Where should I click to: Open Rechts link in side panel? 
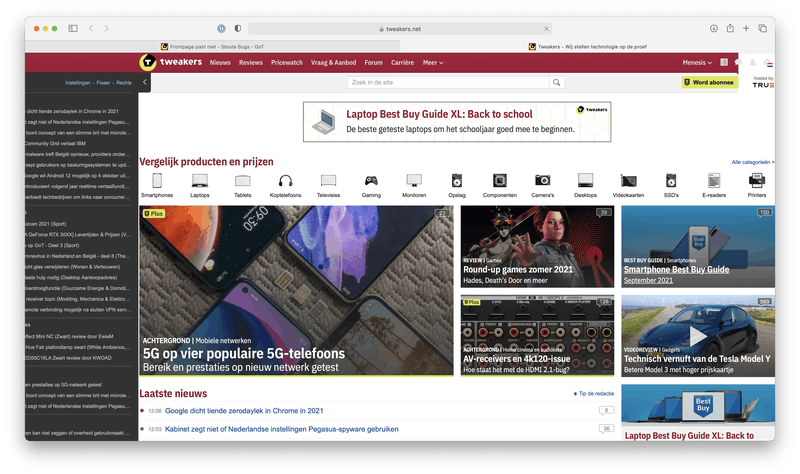click(x=123, y=83)
